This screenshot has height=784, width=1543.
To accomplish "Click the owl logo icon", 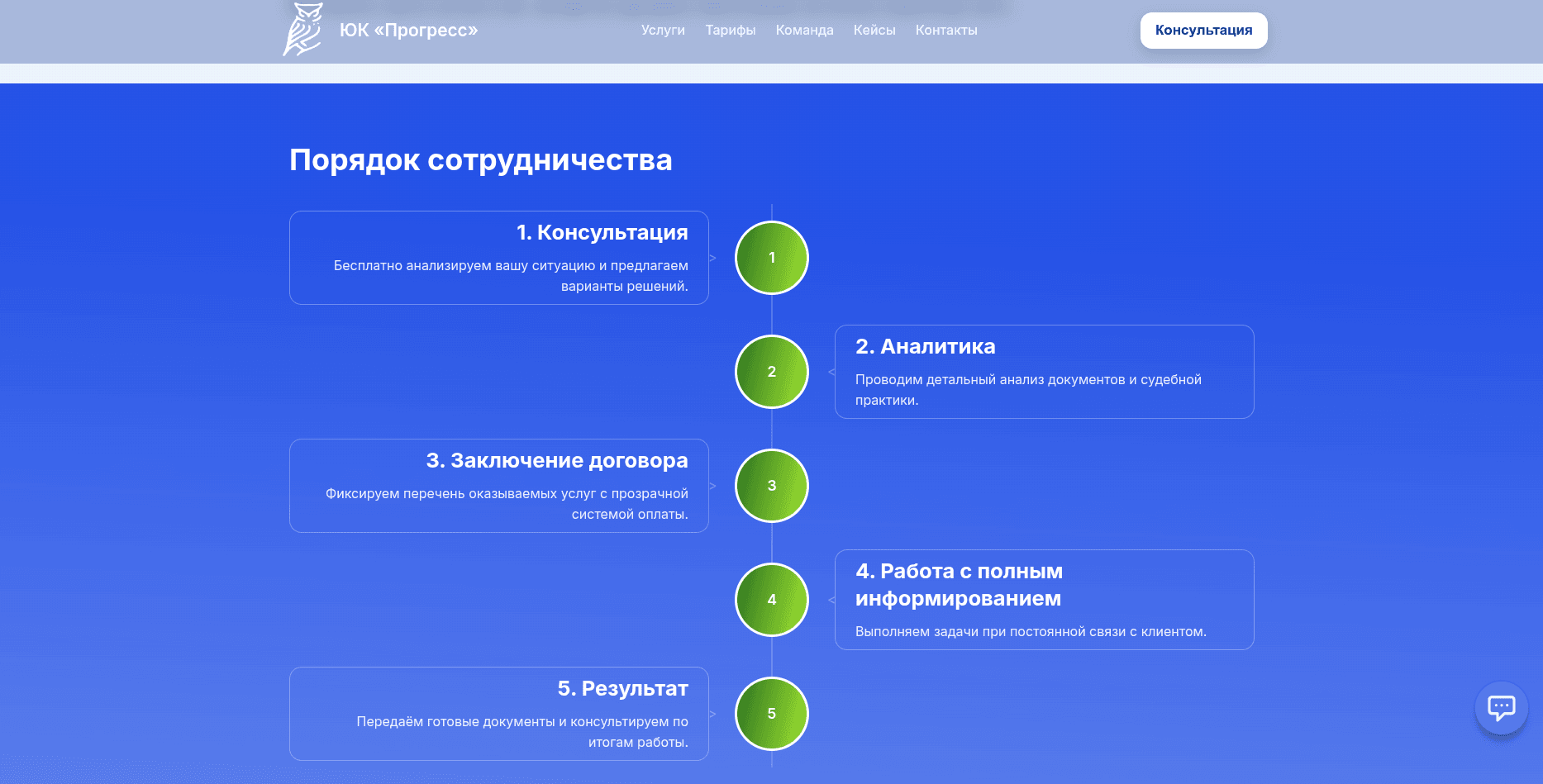I will [x=303, y=29].
